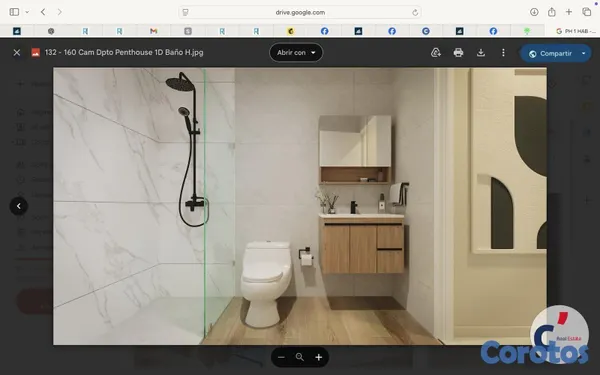Open the sidebar tab group dropdown chevron
Viewport: 600px width, 375px height.
click(x=27, y=12)
